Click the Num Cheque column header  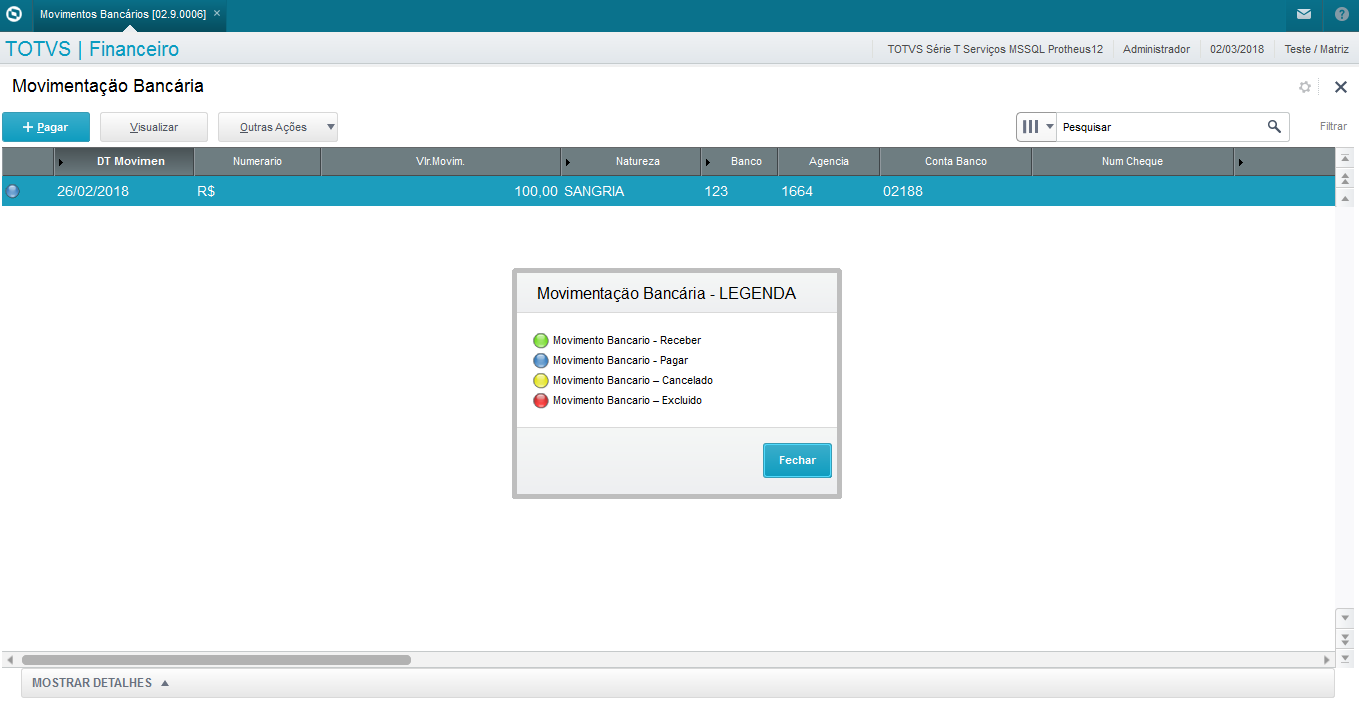point(1132,161)
